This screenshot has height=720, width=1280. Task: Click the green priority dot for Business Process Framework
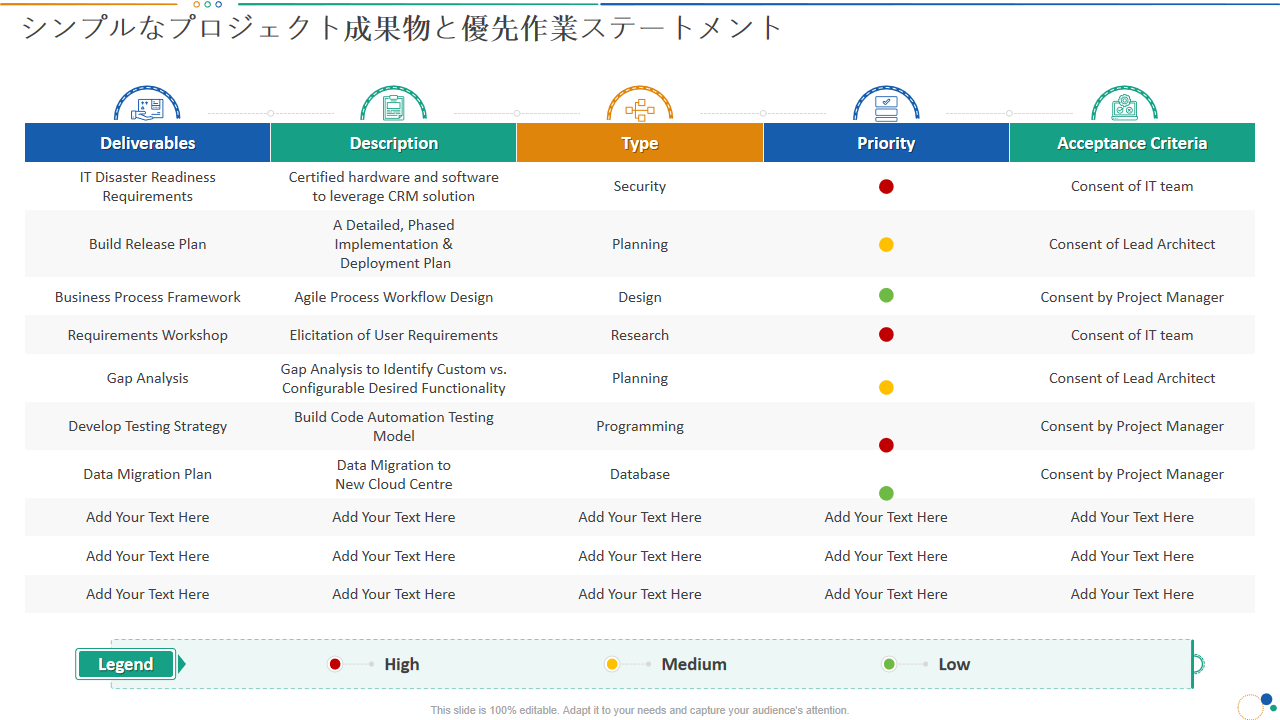886,295
